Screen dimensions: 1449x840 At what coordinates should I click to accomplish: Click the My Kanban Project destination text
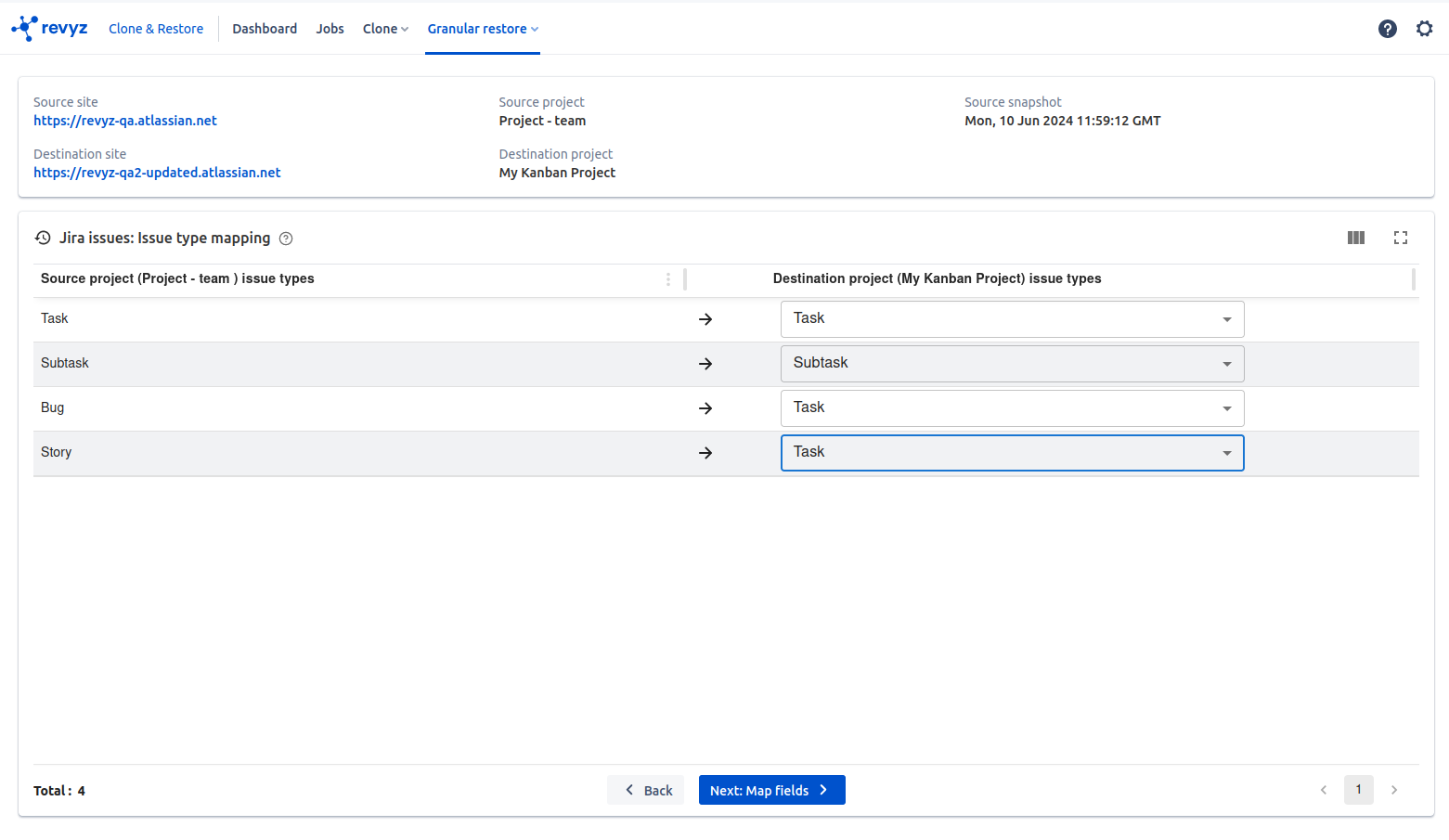[x=557, y=173]
